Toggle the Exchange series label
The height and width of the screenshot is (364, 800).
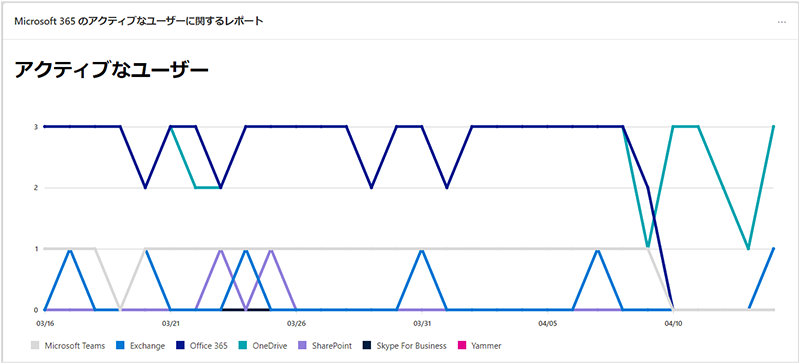[x=147, y=346]
